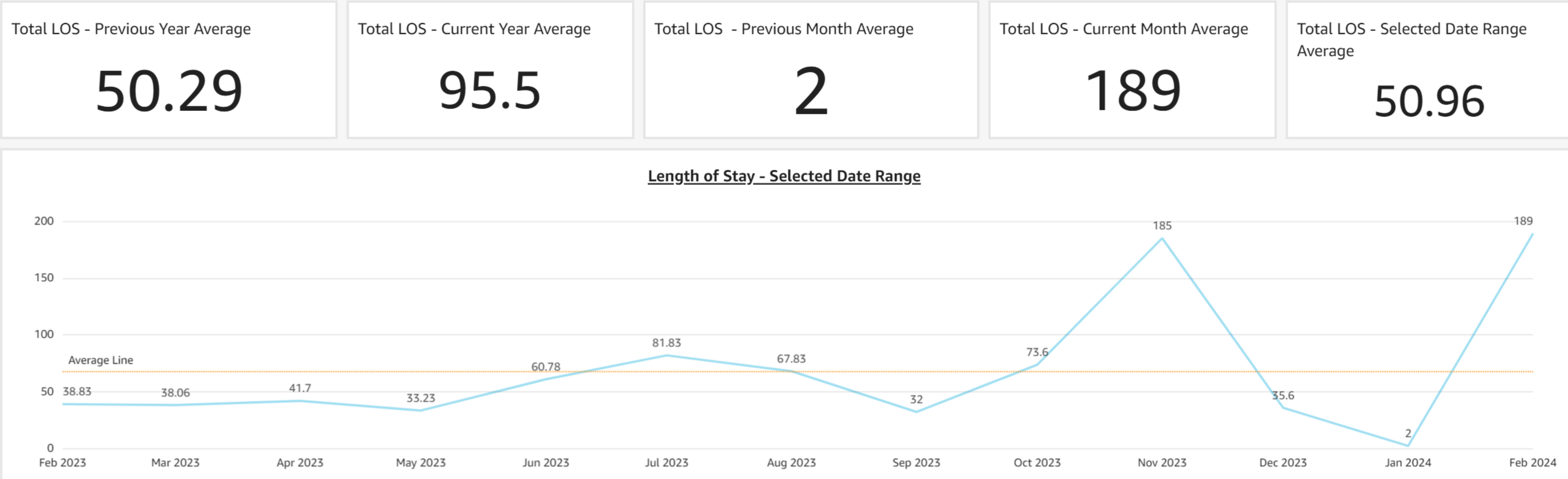
Task: Click the Previous Year Average value 50.29
Action: point(169,91)
